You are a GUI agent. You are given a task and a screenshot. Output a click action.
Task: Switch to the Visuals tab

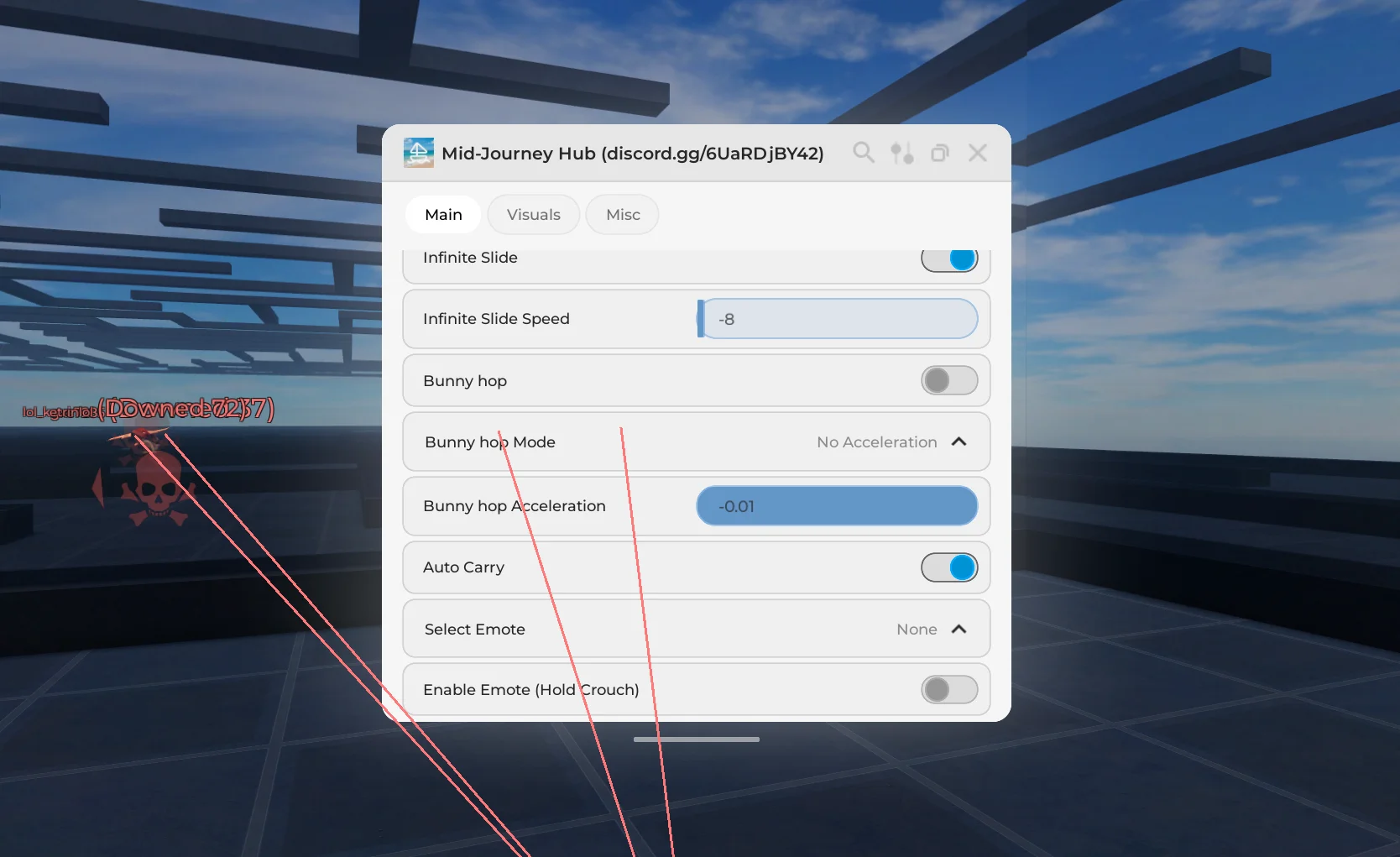coord(533,215)
